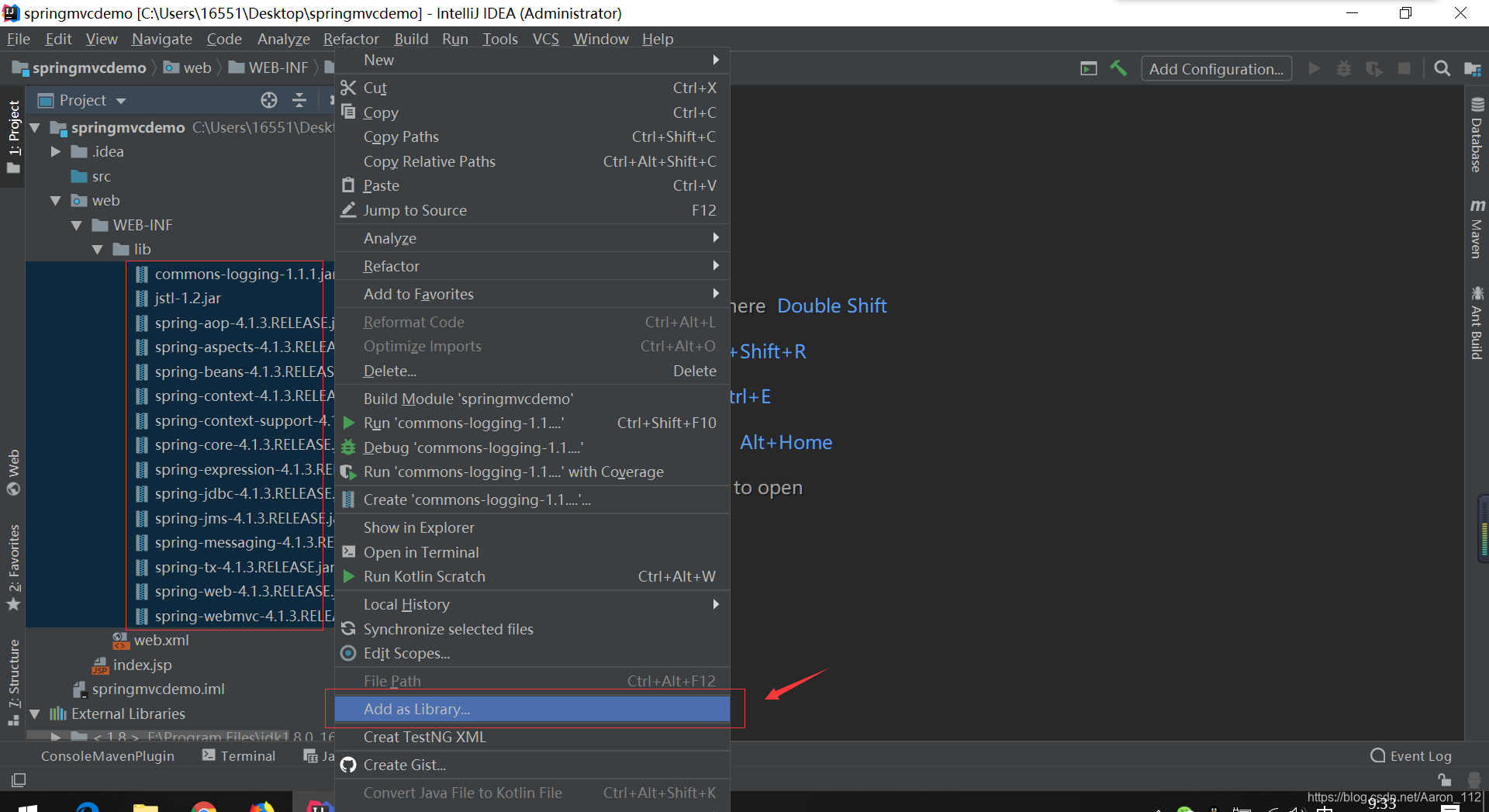Viewport: 1489px width, 812px height.
Task: Collapse the web folder
Action: pyautogui.click(x=56, y=200)
